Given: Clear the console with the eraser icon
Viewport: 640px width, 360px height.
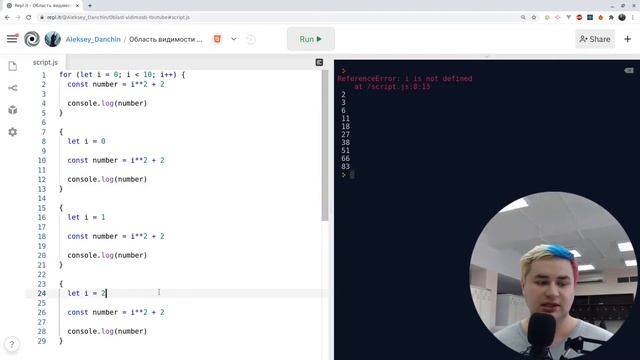Looking at the screenshot, I should [629, 70].
